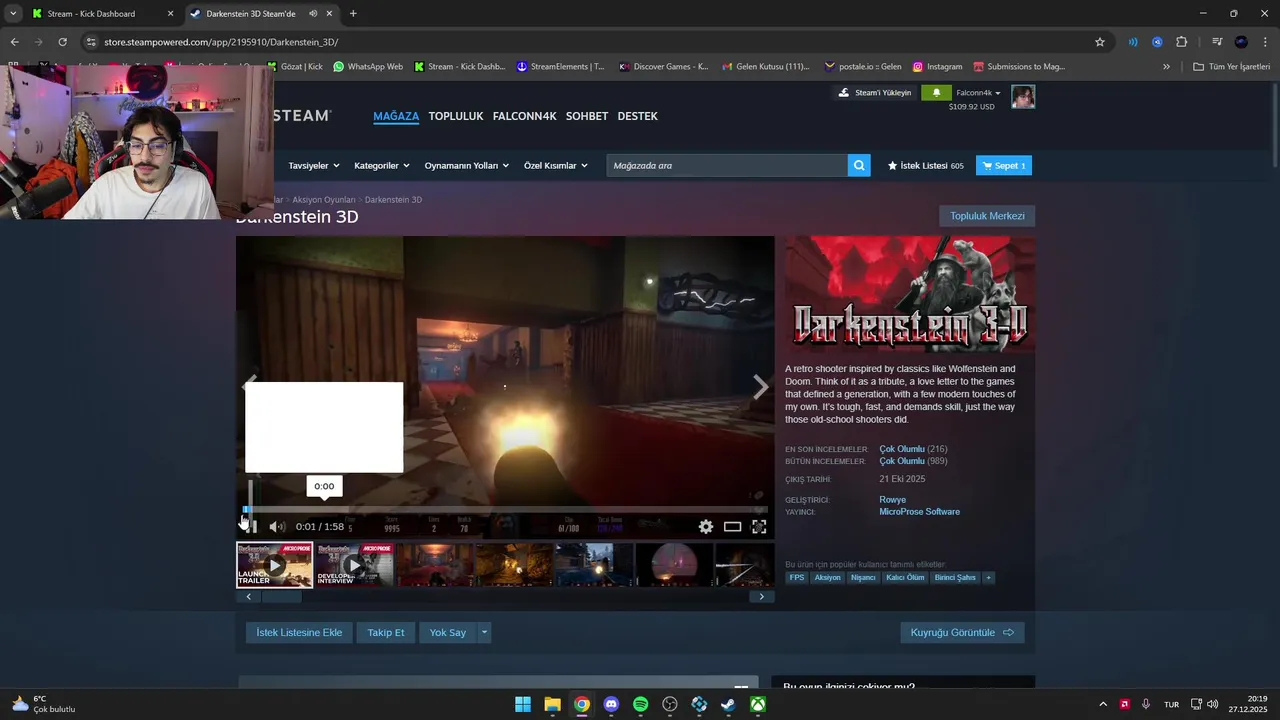Open the TOPLULUK menu
Image resolution: width=1280 pixels, height=720 pixels.
(x=456, y=116)
